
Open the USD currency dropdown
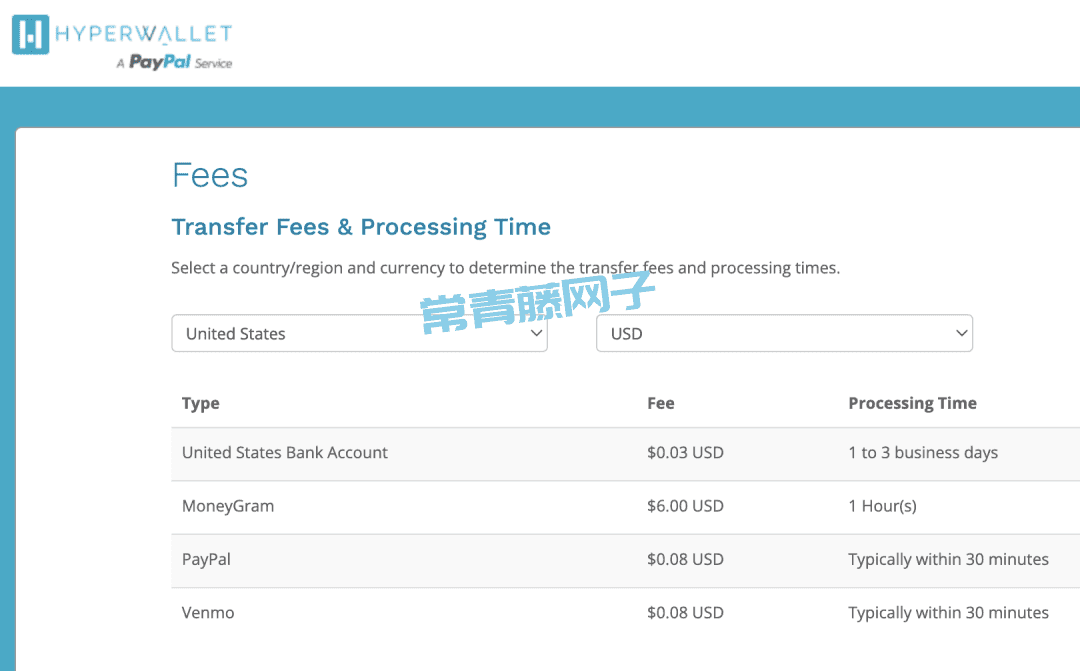784,333
